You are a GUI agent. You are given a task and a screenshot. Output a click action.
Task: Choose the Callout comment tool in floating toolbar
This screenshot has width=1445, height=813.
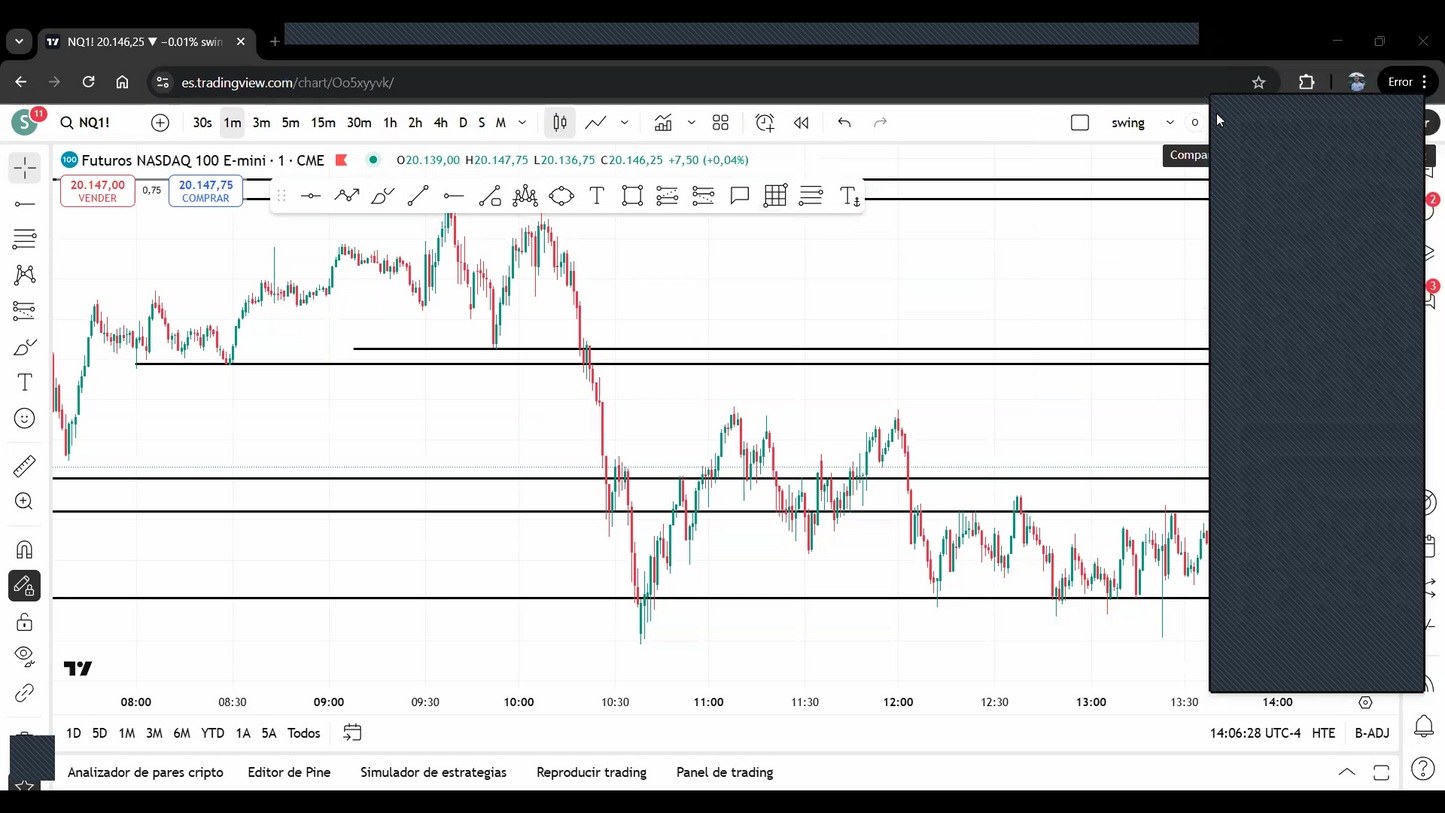pyautogui.click(x=739, y=196)
